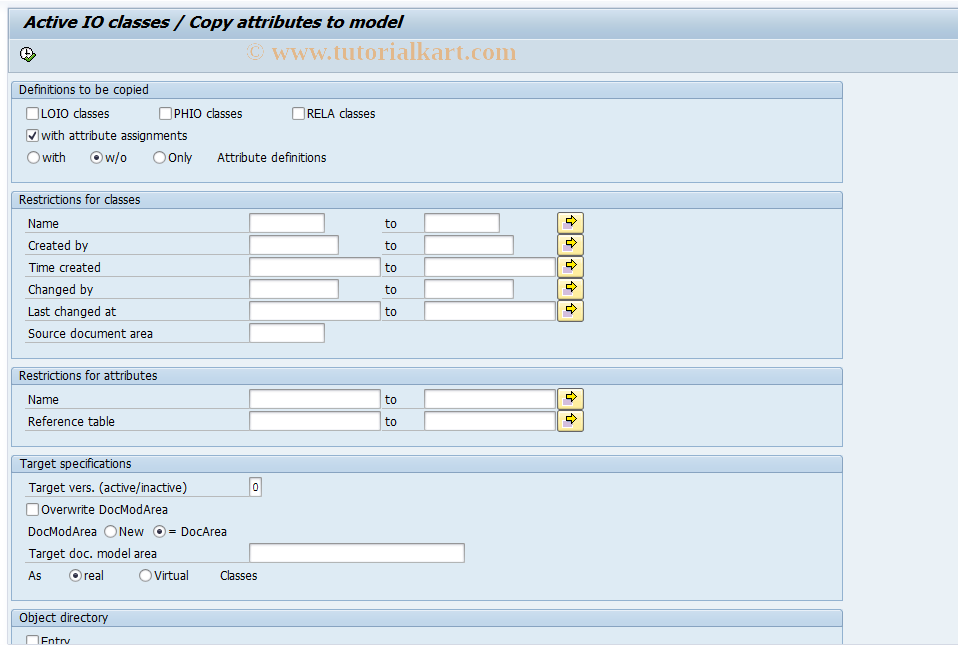Click the Target vers. (active/inactive) field
Screen dimensions: 958x645
click(x=255, y=487)
